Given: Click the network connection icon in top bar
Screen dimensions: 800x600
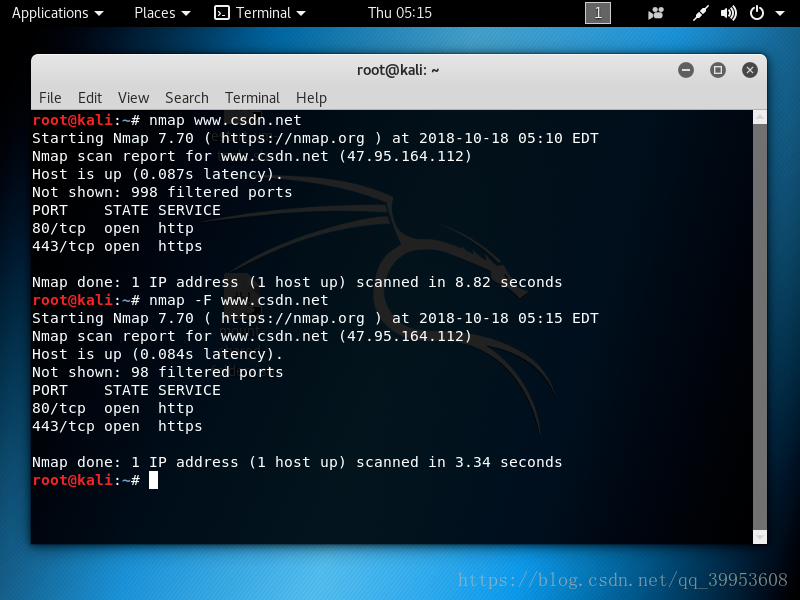Looking at the screenshot, I should (701, 13).
